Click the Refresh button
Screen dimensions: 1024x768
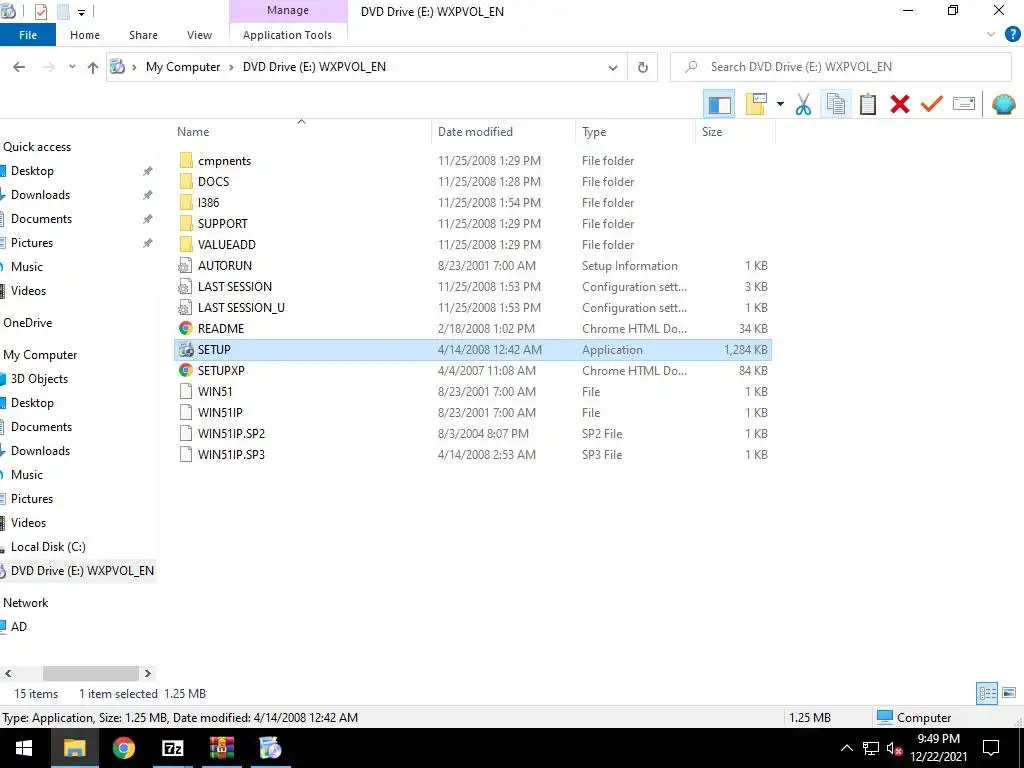coord(643,67)
